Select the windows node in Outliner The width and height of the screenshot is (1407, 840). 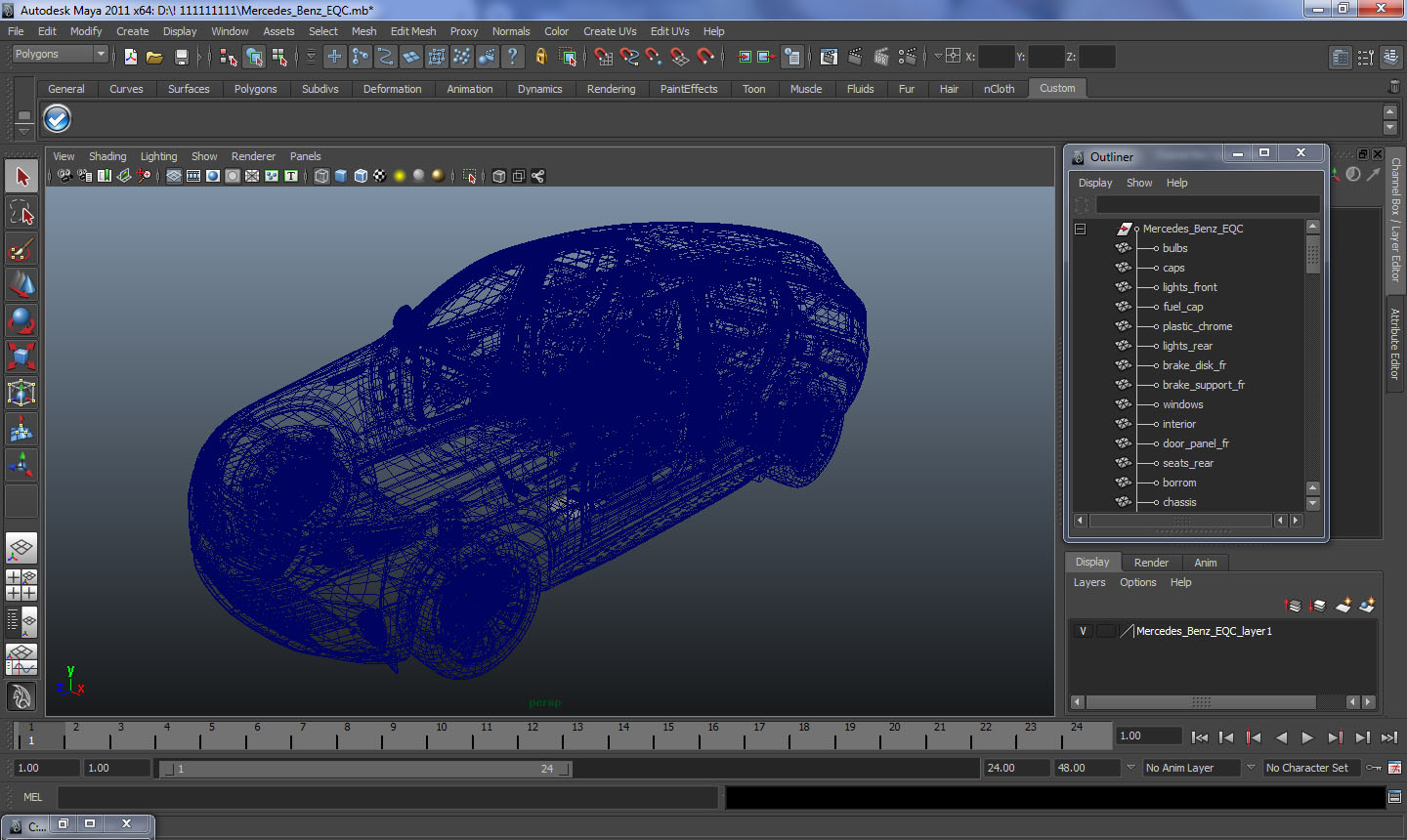[x=1182, y=404]
